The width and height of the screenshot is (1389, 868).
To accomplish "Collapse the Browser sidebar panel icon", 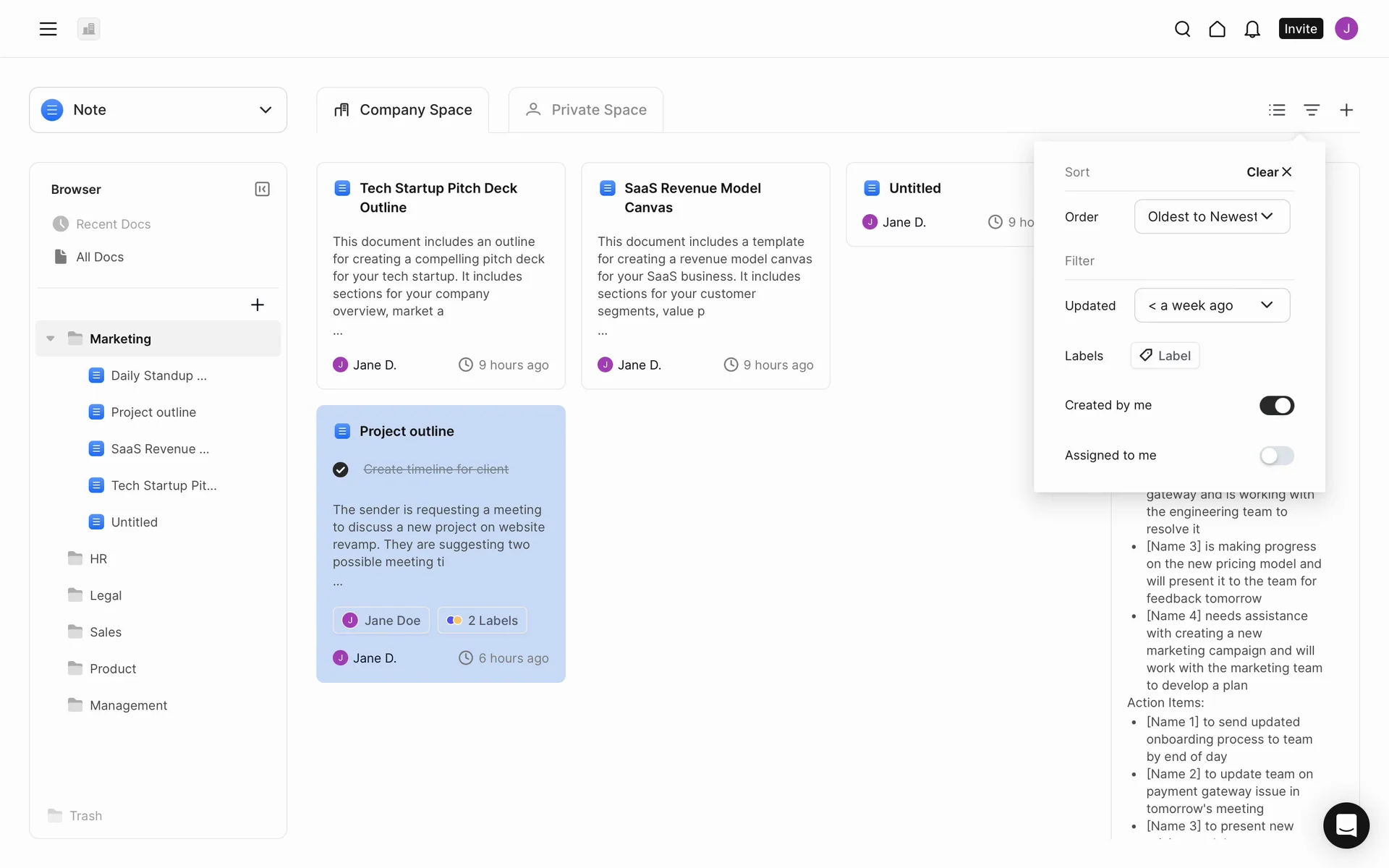I will click(x=262, y=189).
